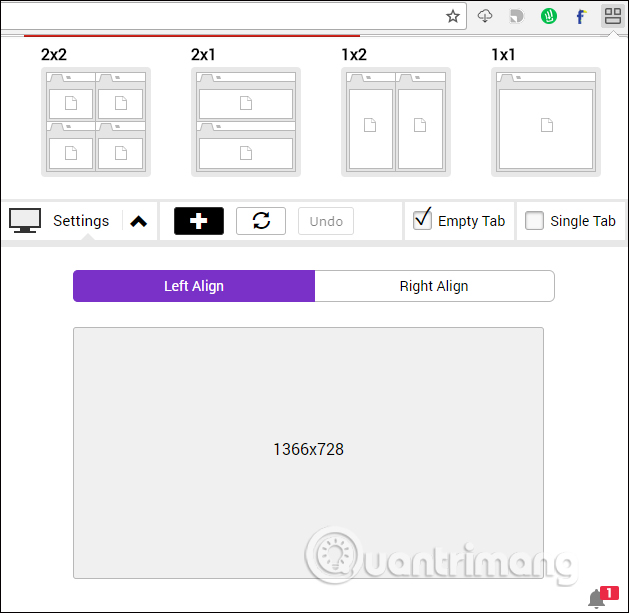Open the green hand extension icon
This screenshot has height=613, width=629.
pyautogui.click(x=549, y=16)
